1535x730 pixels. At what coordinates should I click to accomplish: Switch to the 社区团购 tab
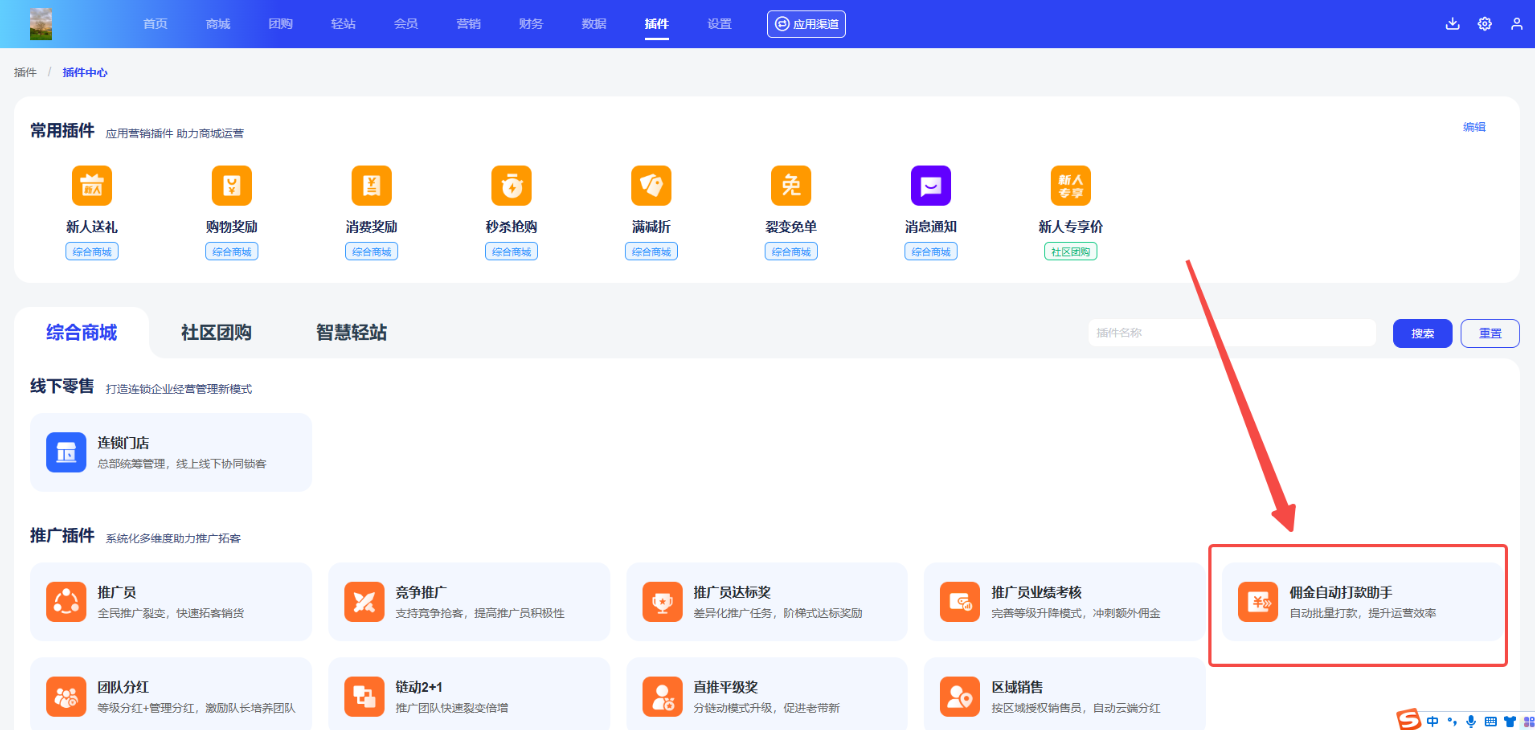216,333
